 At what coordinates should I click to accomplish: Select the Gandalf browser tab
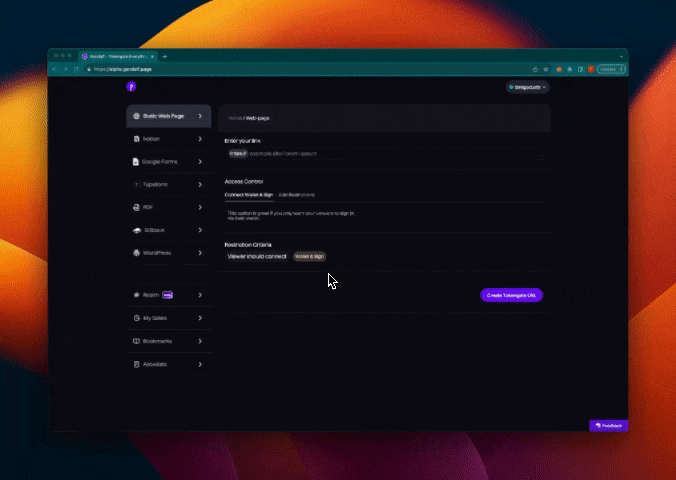[x=118, y=56]
